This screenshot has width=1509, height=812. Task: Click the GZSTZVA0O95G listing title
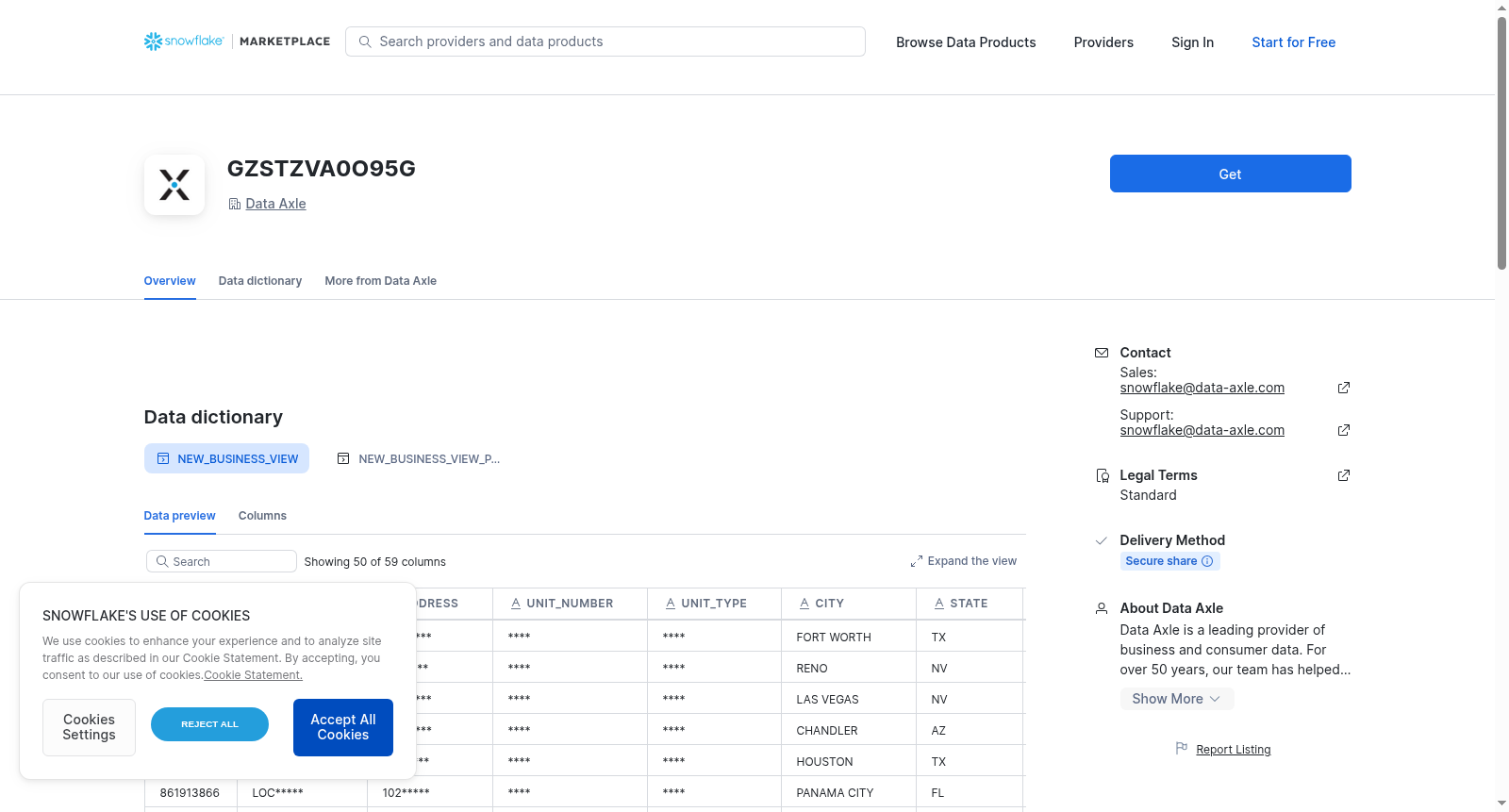322,169
